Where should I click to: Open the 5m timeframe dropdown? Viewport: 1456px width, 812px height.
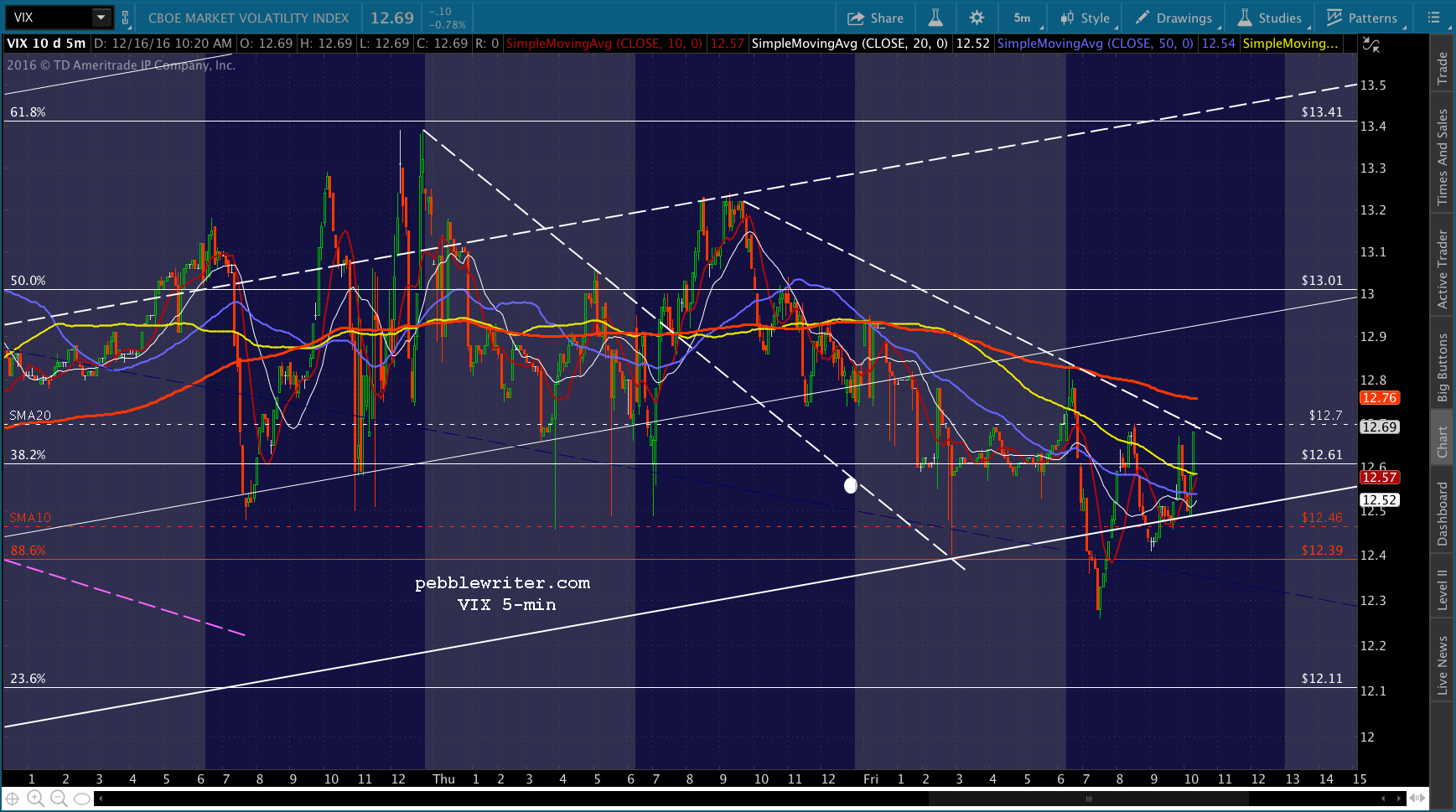[1023, 18]
